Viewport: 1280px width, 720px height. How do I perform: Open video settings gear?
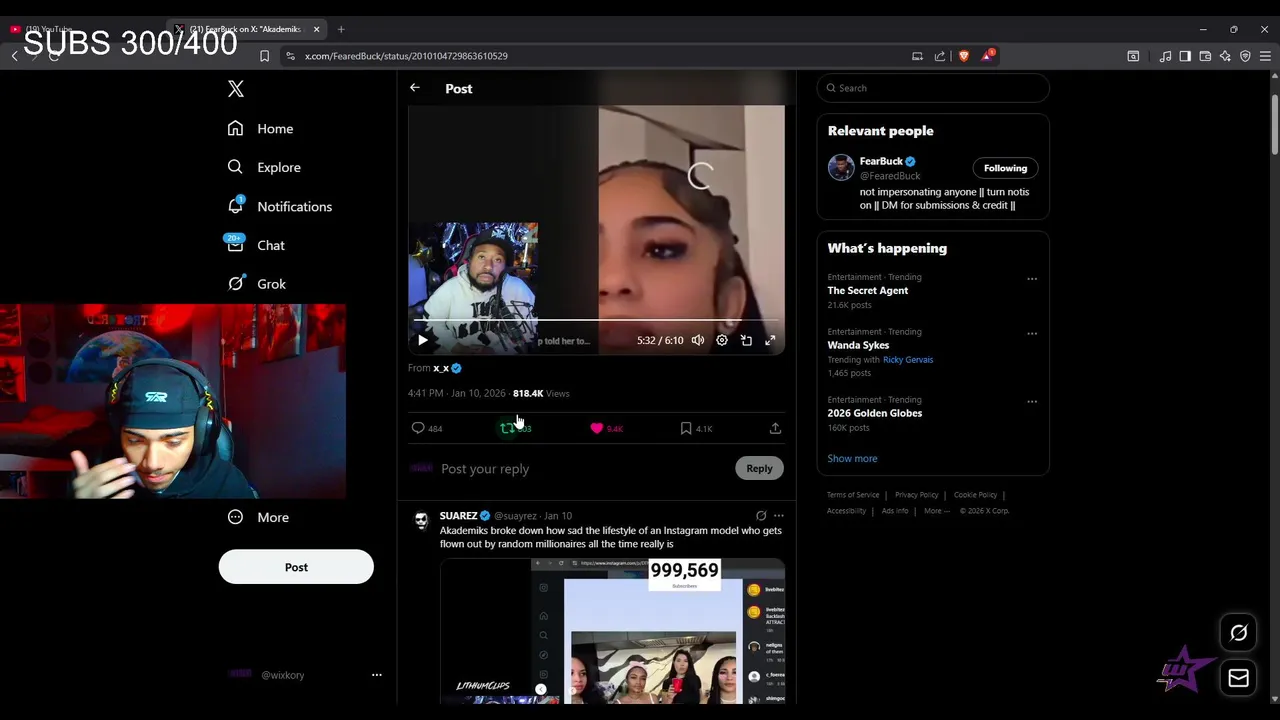pyautogui.click(x=722, y=340)
